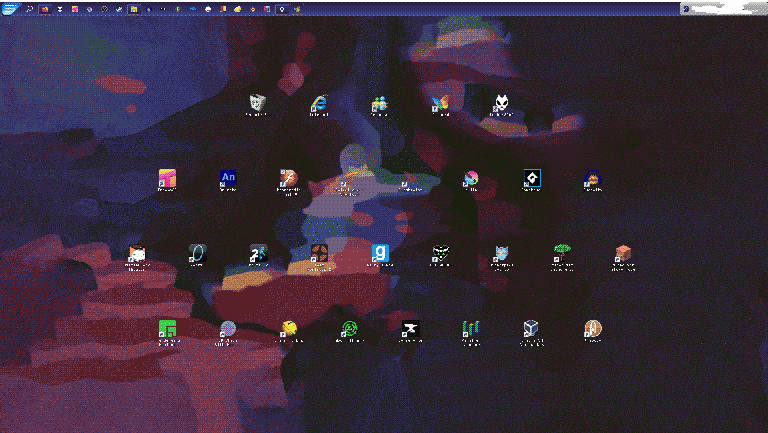Click the Start button on the taskbar
Viewport: 768px width, 433px height.
point(11,8)
